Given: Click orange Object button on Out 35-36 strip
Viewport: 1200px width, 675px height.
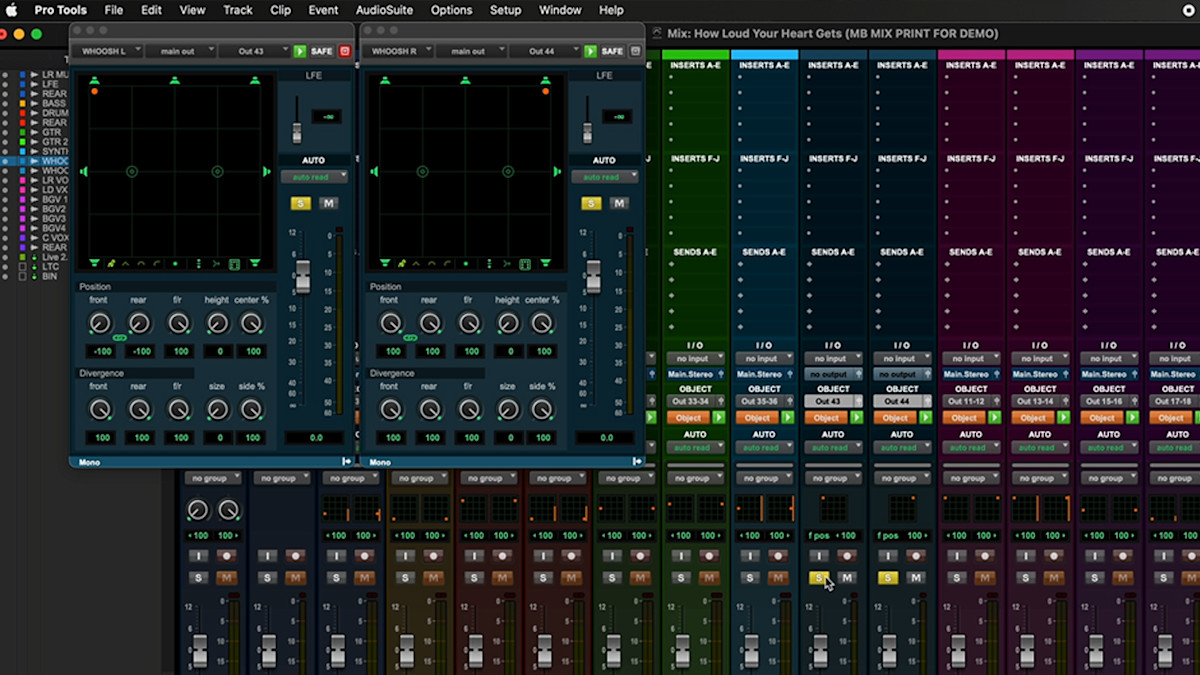Looking at the screenshot, I should click(x=757, y=418).
